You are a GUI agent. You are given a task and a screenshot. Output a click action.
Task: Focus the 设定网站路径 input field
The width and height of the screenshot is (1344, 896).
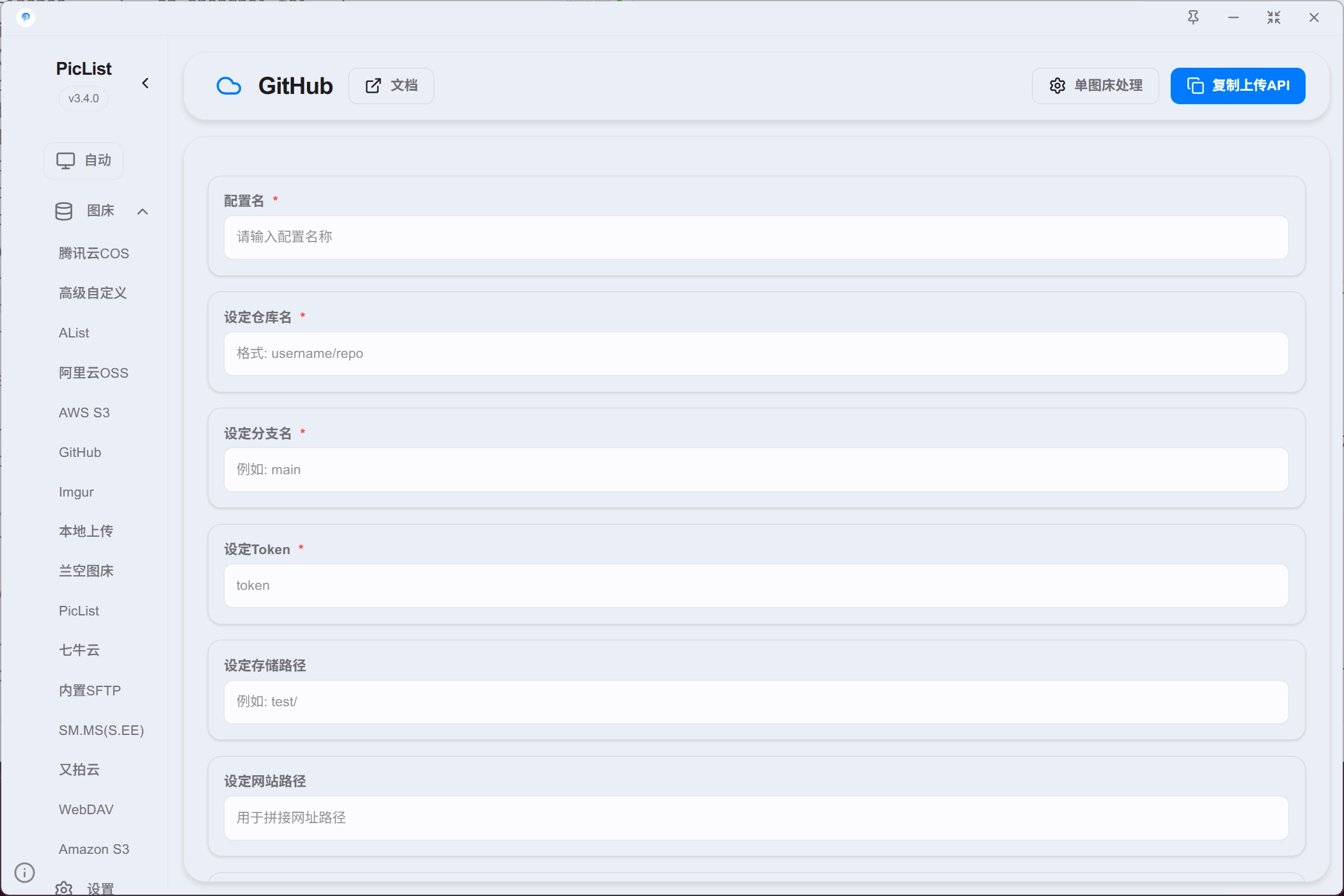coord(756,818)
